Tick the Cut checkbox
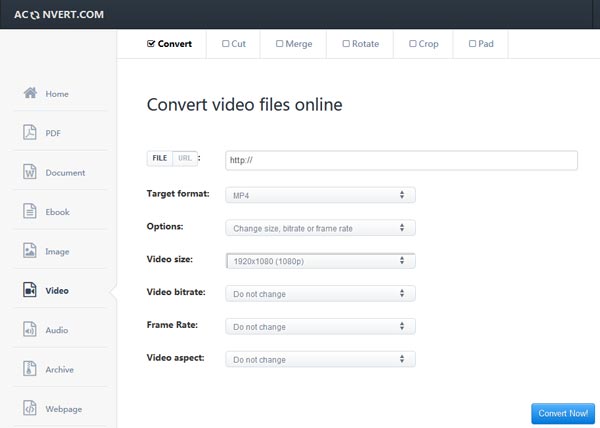The height and width of the screenshot is (428, 600). click(225, 44)
